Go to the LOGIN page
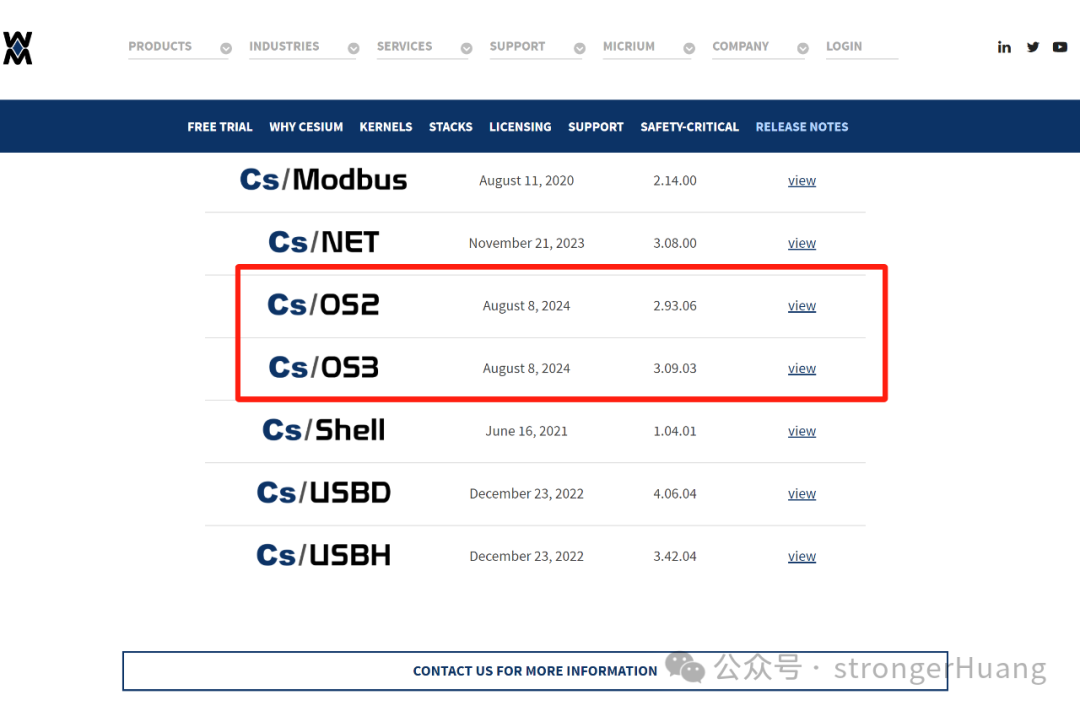This screenshot has height=711, width=1080. 844,46
